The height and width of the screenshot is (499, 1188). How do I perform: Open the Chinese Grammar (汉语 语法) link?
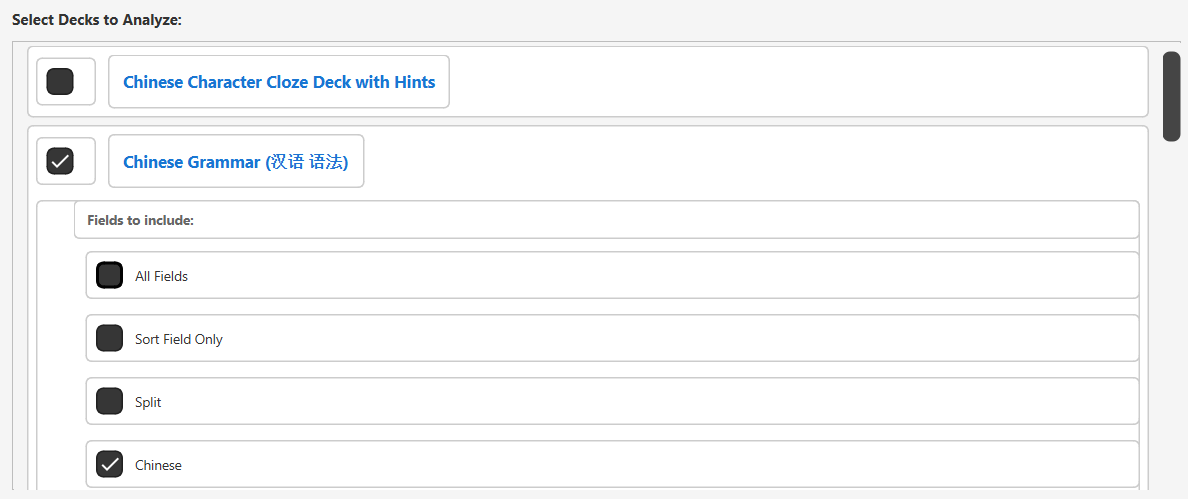point(235,161)
